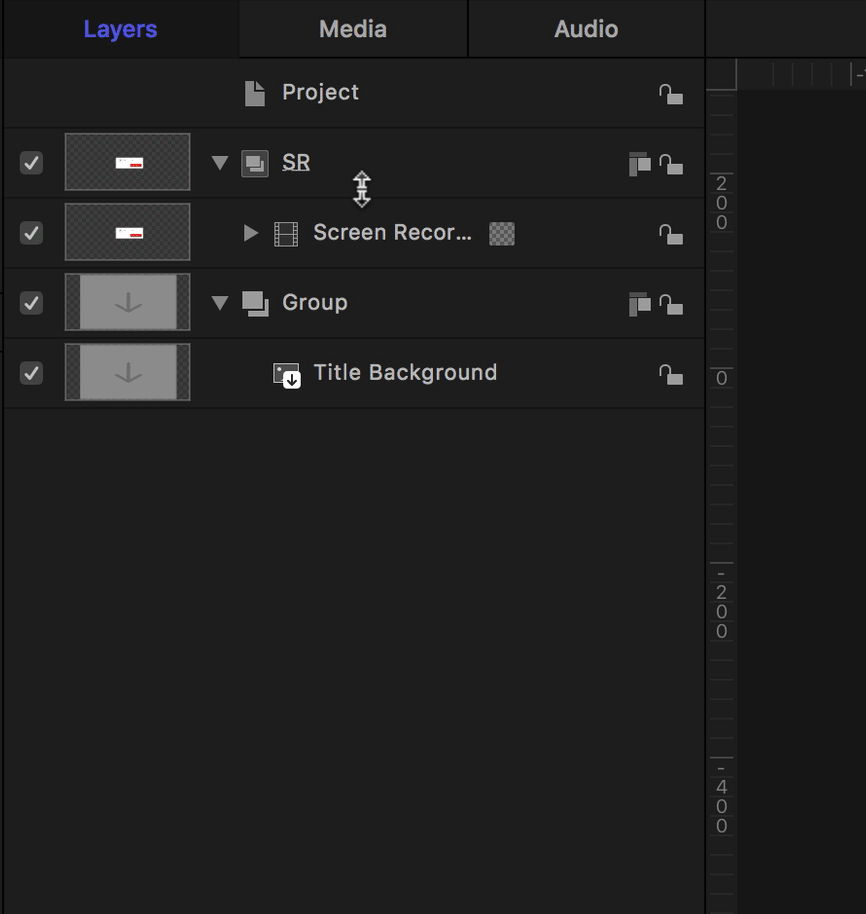Select the Title Background layer name
The width and height of the screenshot is (866, 914).
[x=405, y=372]
